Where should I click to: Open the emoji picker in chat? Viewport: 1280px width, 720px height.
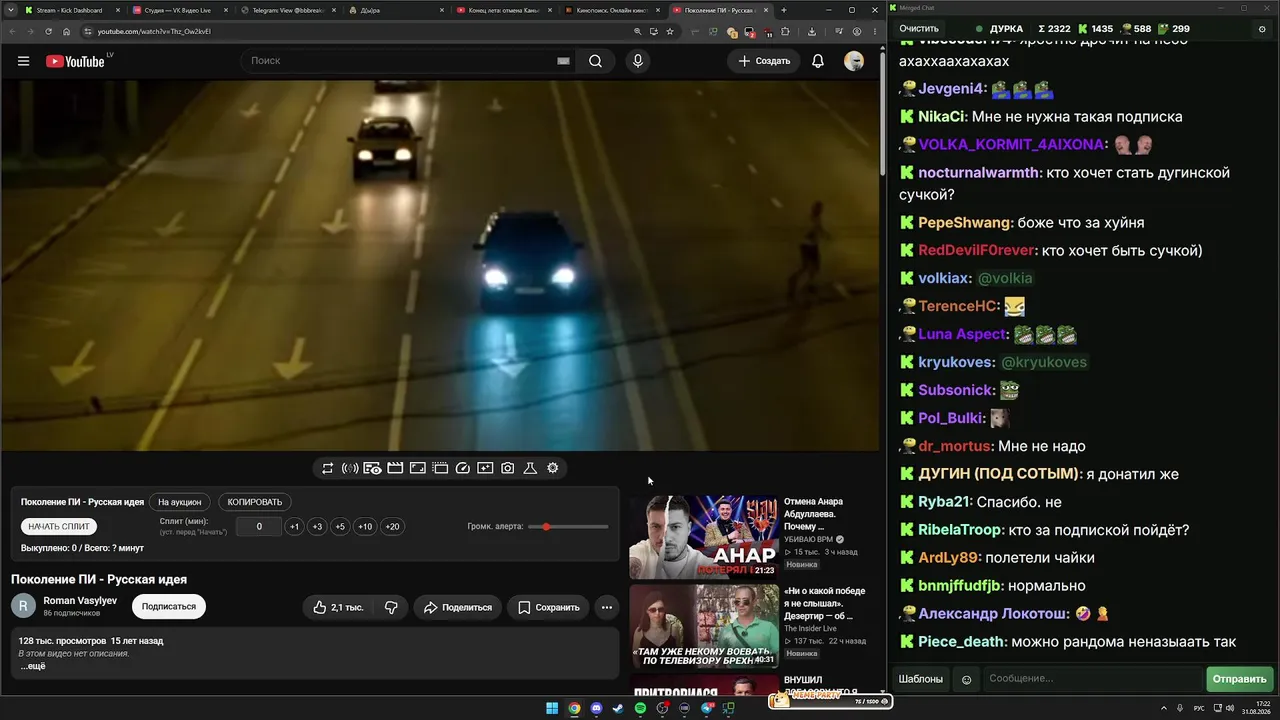click(x=966, y=679)
